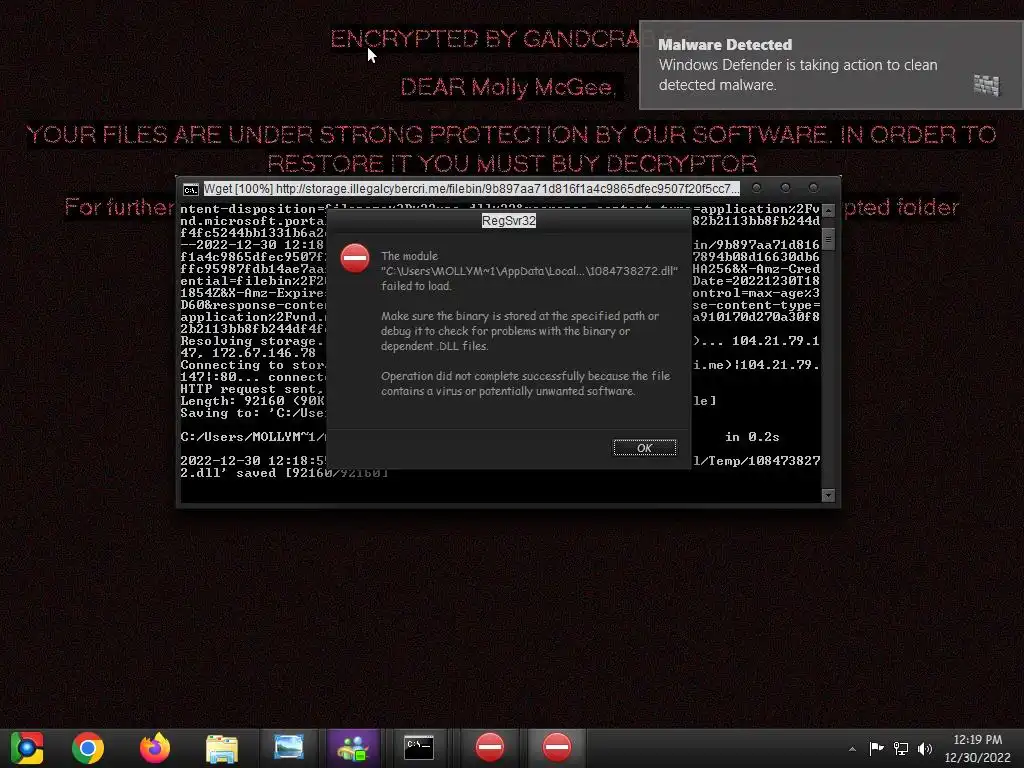Show hidden tray icons arrow
Viewport: 1024px width, 768px height.
click(852, 749)
